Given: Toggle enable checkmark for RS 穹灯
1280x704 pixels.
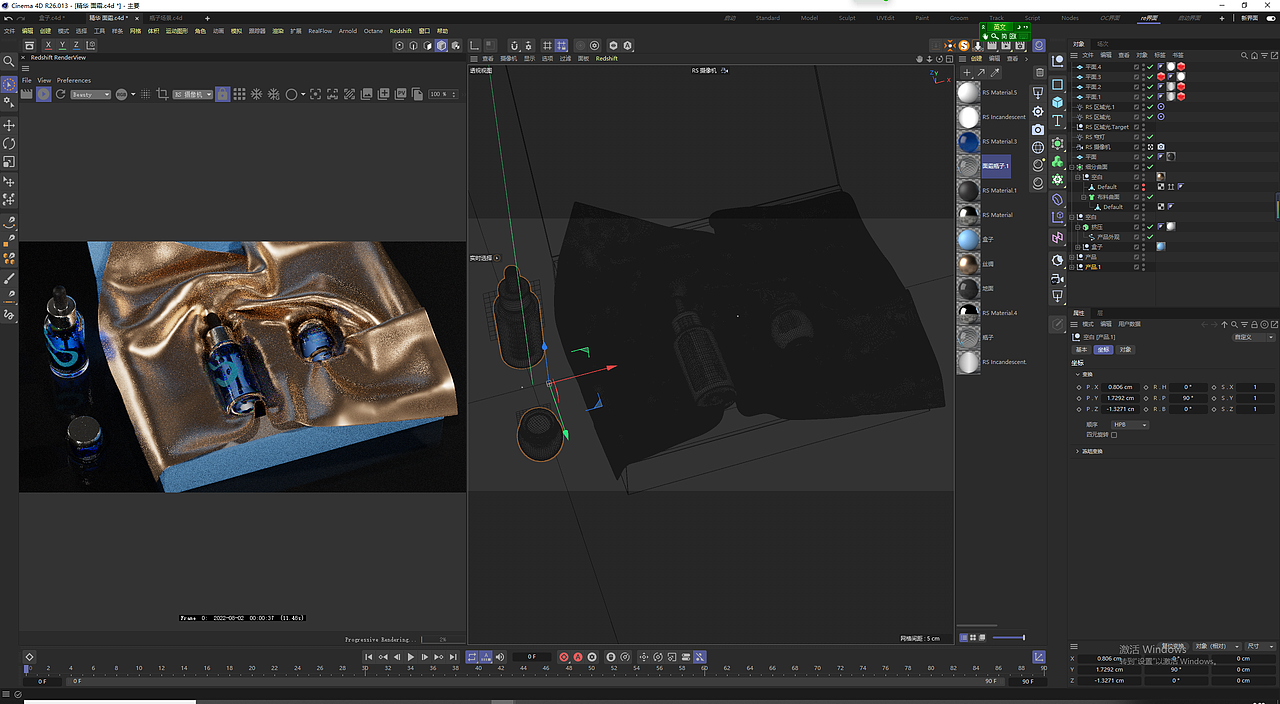Looking at the screenshot, I should click(1150, 137).
